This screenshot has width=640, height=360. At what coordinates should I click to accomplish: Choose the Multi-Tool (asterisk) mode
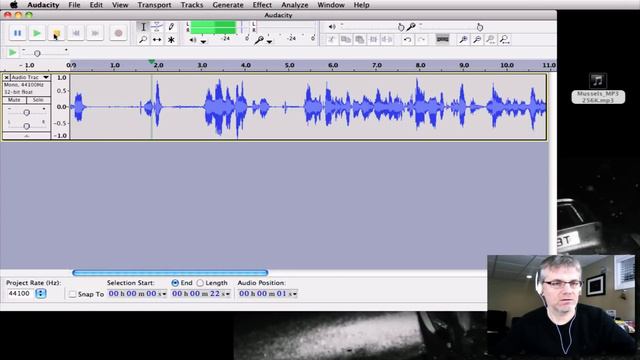(x=171, y=40)
